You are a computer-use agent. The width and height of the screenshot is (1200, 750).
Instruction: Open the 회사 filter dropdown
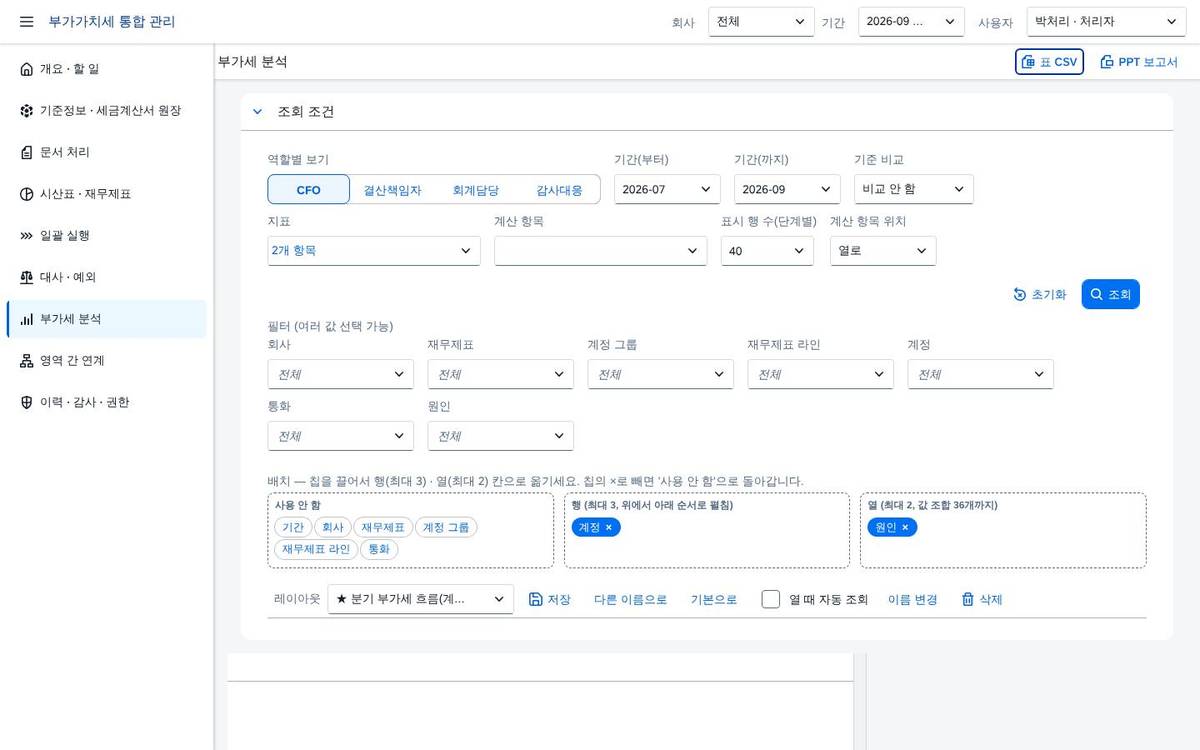[x=341, y=374]
